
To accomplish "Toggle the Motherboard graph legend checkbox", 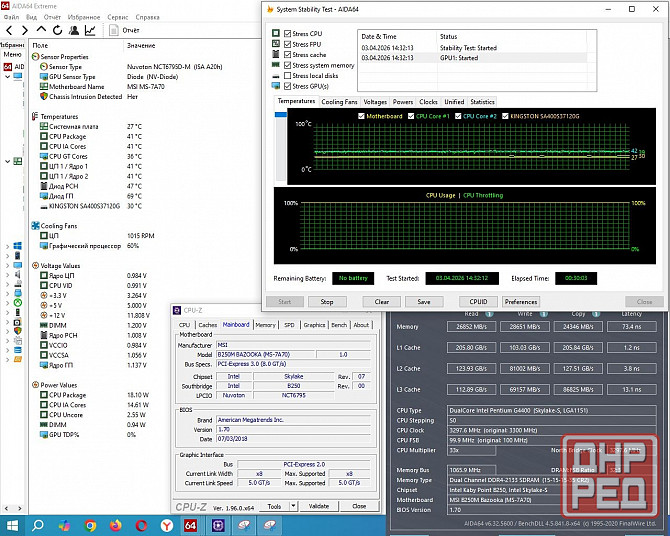I will [362, 116].
